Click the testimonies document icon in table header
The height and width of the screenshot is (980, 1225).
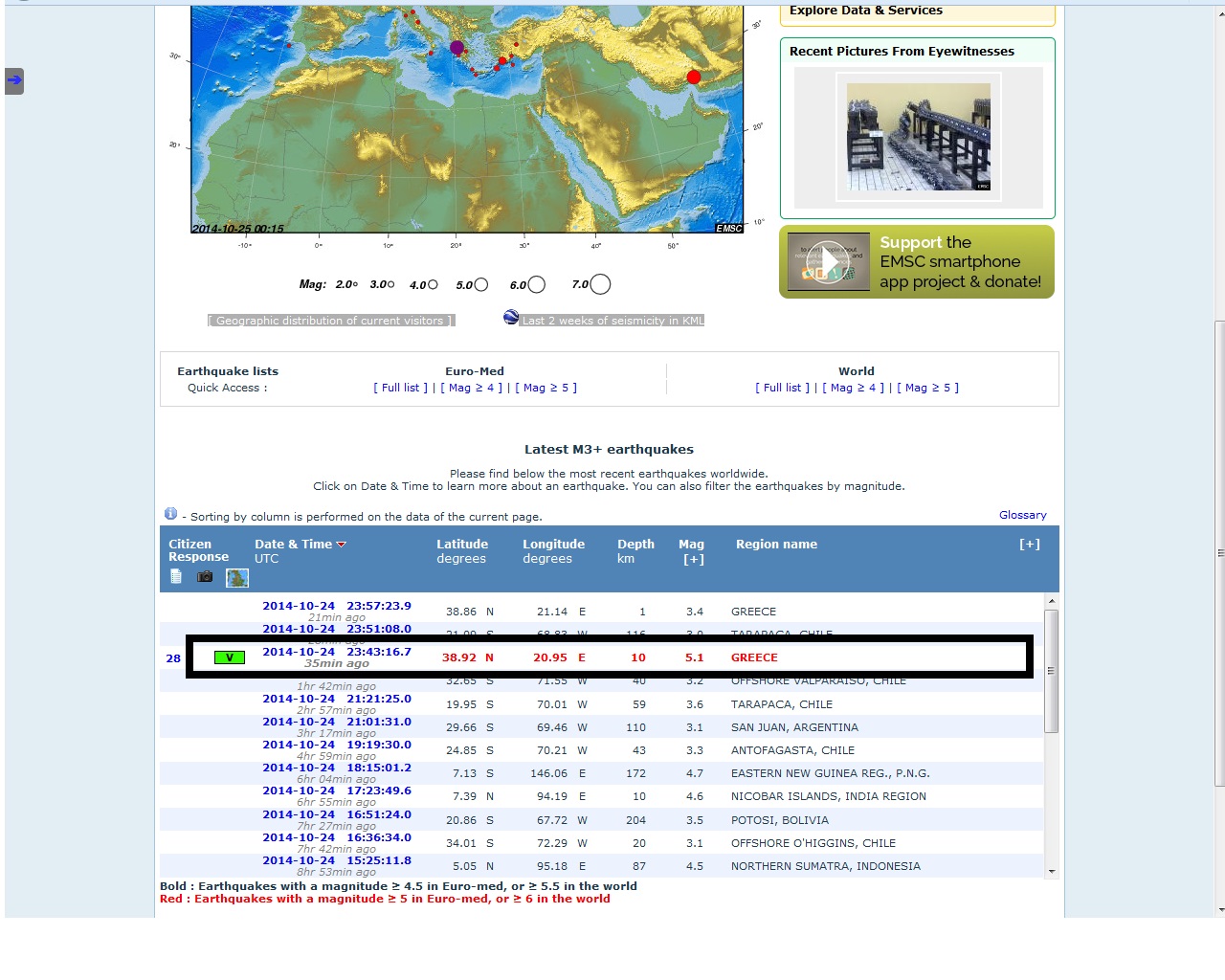175,576
